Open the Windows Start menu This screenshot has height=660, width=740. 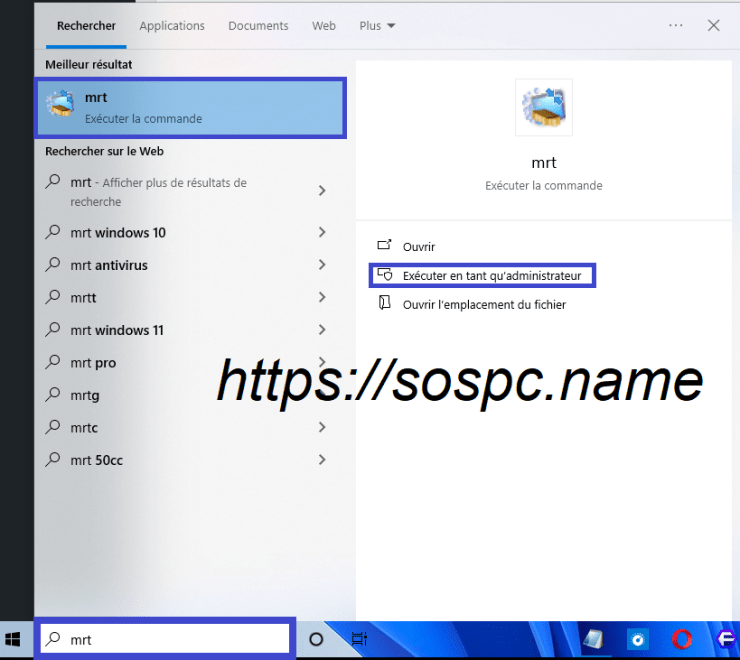(13, 640)
